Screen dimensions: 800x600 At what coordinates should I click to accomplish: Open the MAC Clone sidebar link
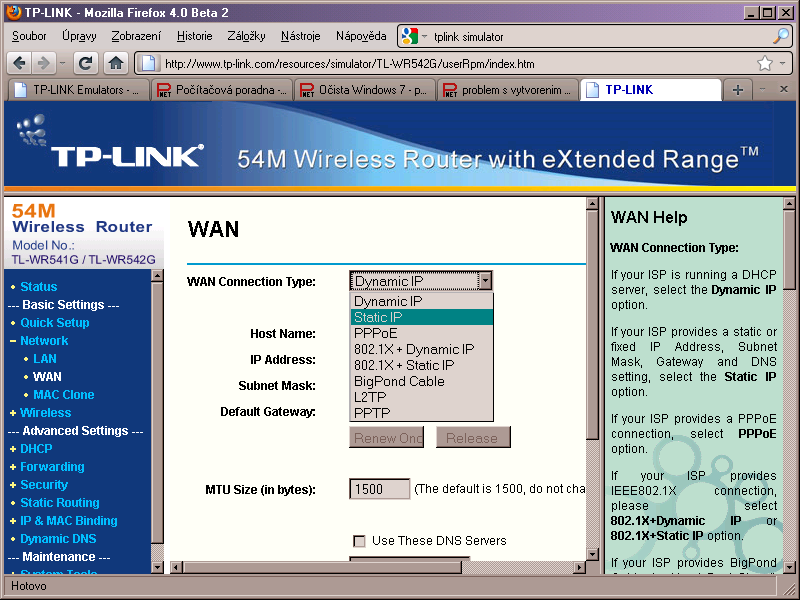pyautogui.click(x=64, y=394)
